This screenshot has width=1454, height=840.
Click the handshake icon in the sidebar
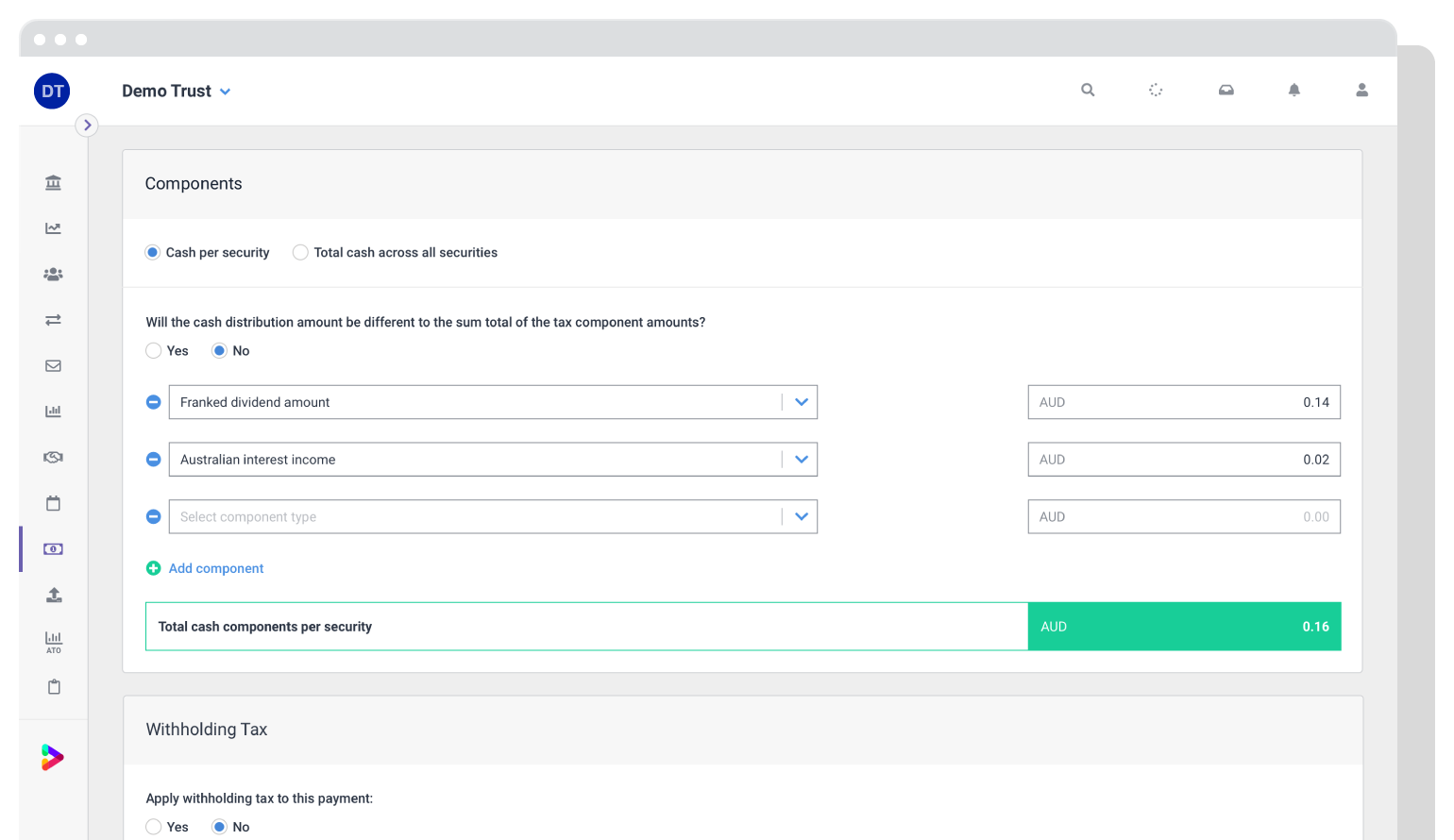click(x=53, y=457)
